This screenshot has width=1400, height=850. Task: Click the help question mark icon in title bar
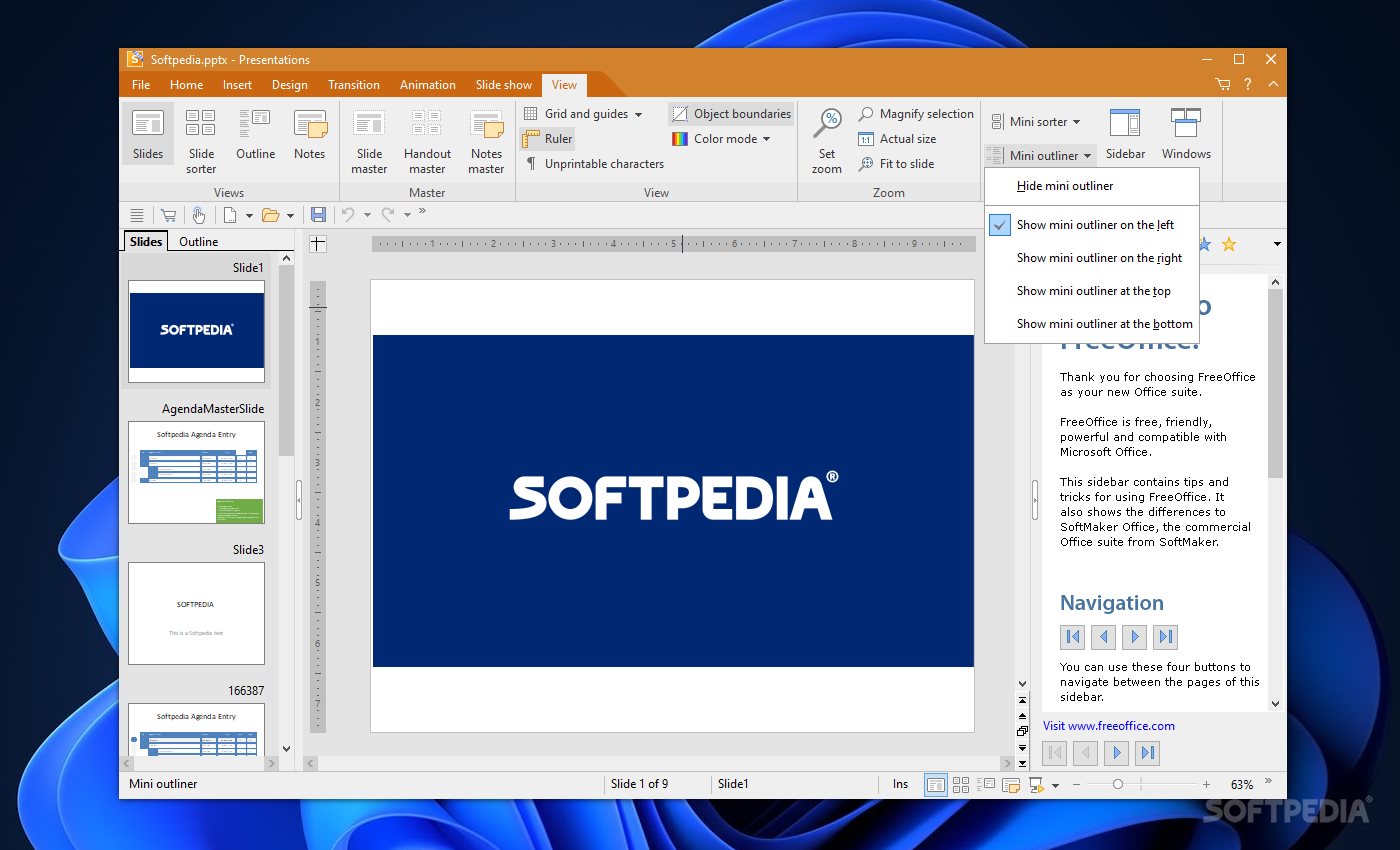coord(1248,85)
